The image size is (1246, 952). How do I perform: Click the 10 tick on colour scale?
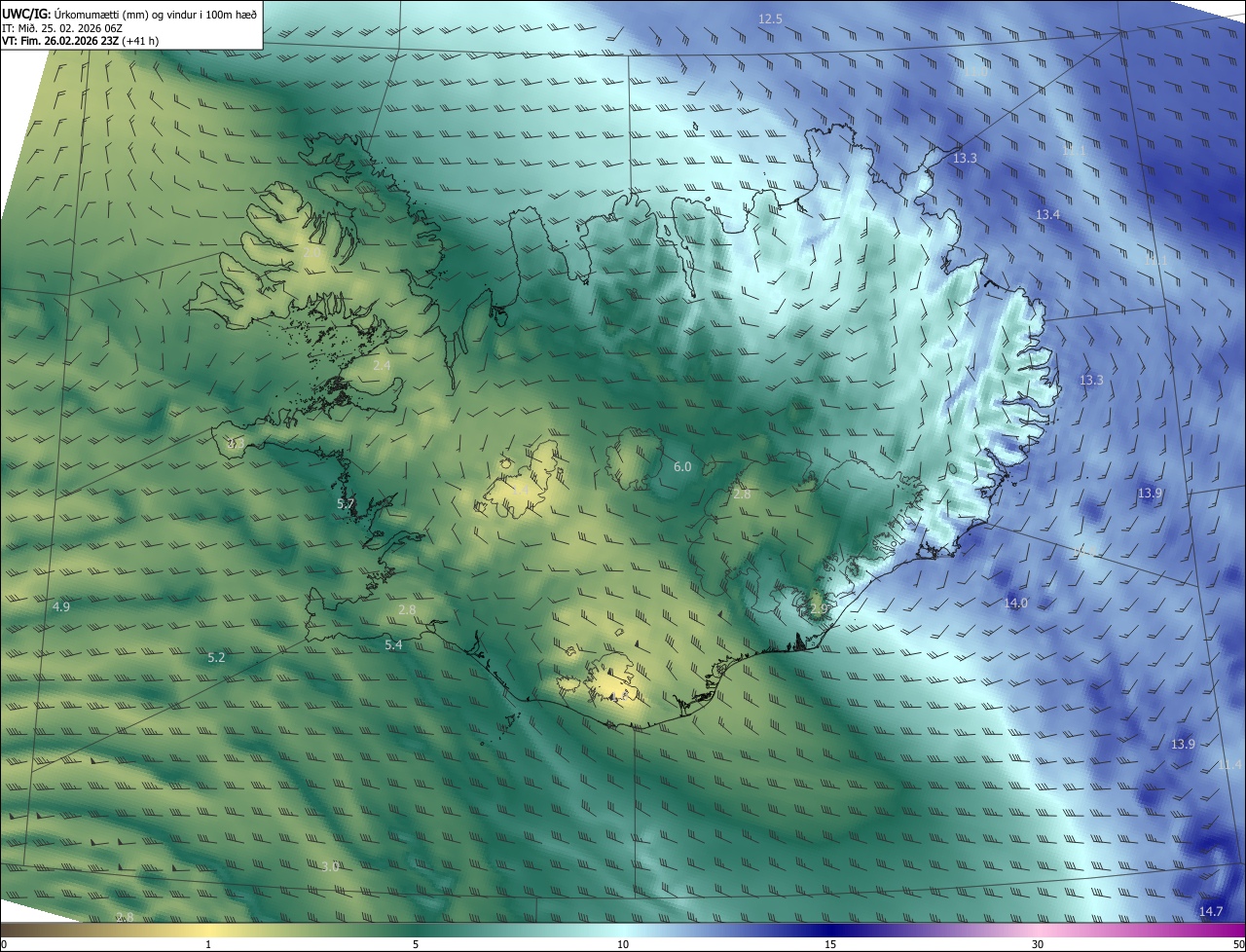pyautogui.click(x=623, y=944)
